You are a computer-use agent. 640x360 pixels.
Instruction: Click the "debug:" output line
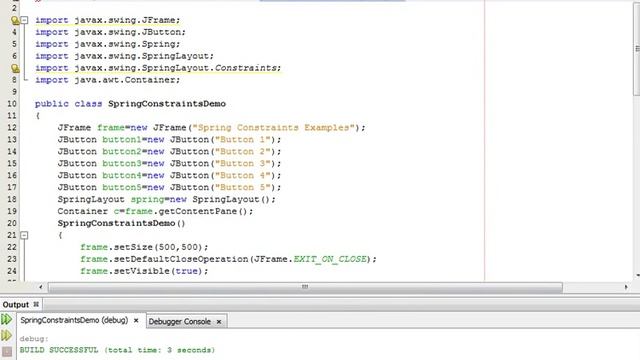[34, 339]
